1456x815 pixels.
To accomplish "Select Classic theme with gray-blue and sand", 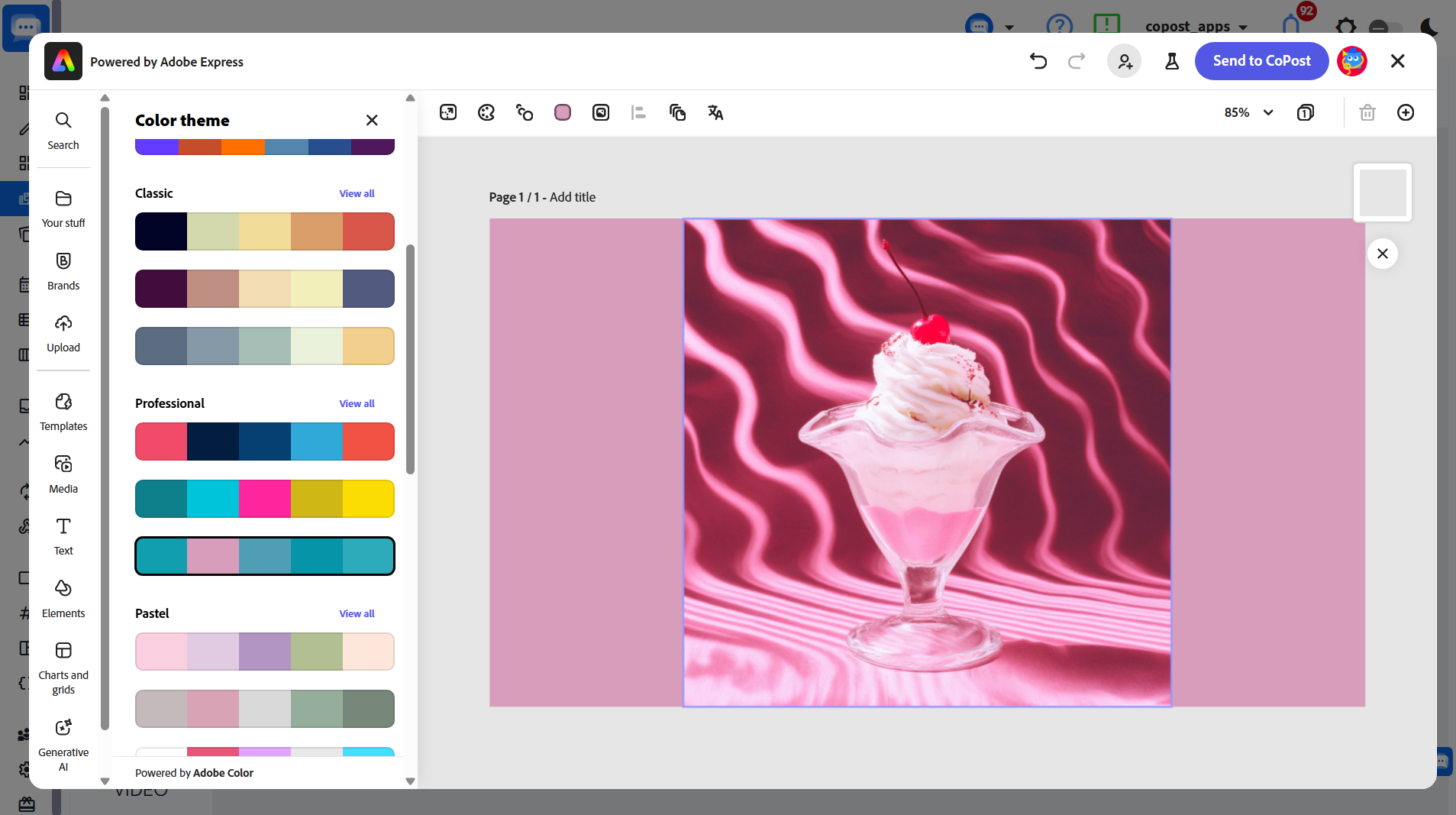I will click(x=265, y=346).
